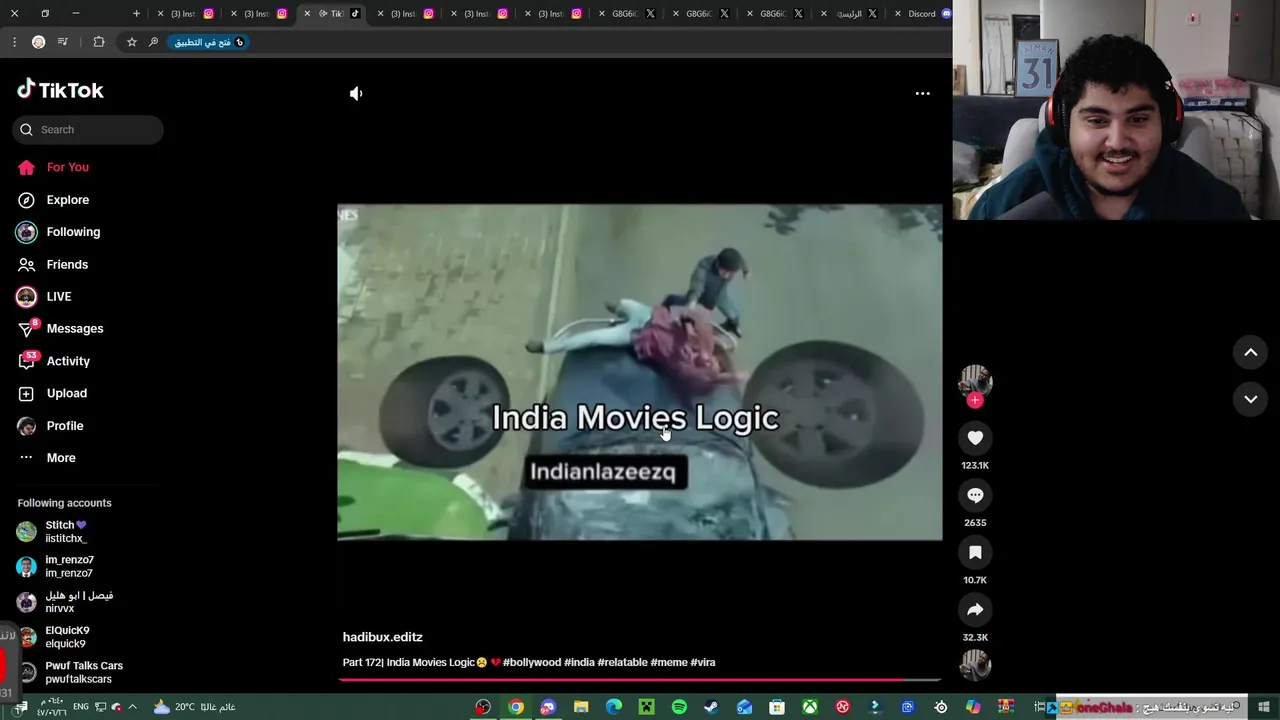Click the share arrow icon
This screenshot has width=1280, height=720.
975,609
